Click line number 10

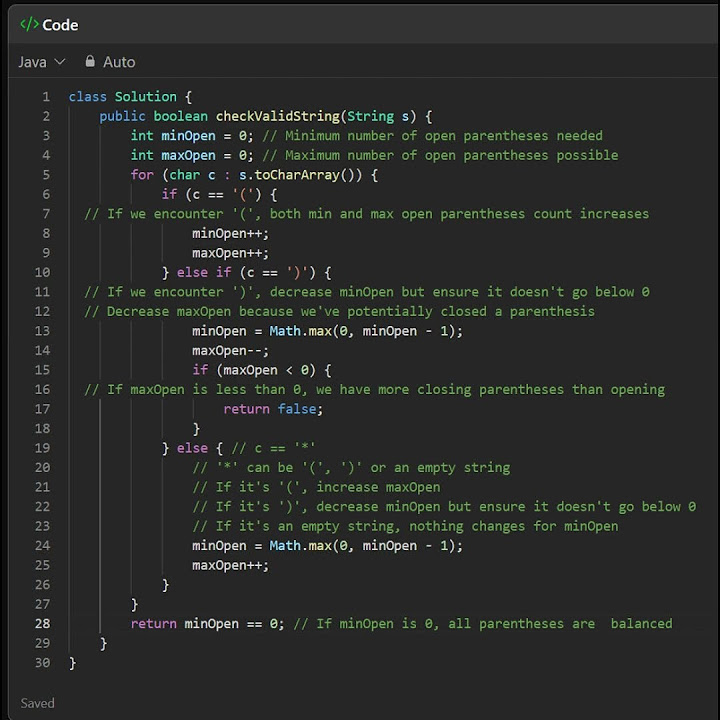tap(42, 272)
